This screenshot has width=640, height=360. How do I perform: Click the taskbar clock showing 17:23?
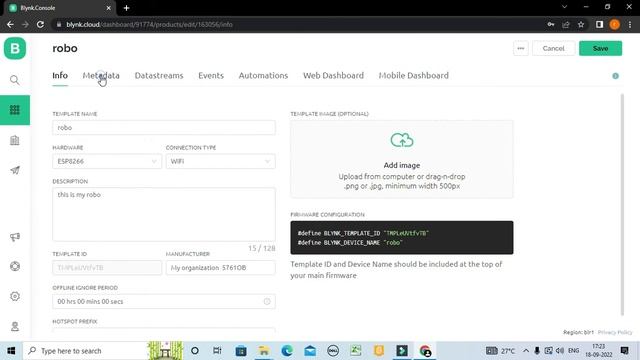pos(599,351)
